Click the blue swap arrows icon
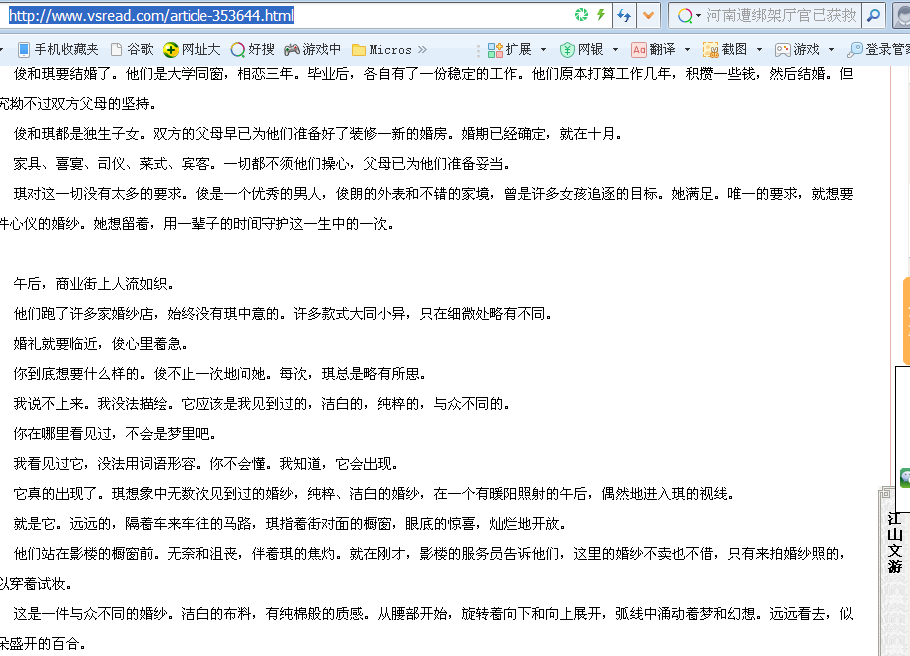The image size is (910, 656). click(x=624, y=16)
